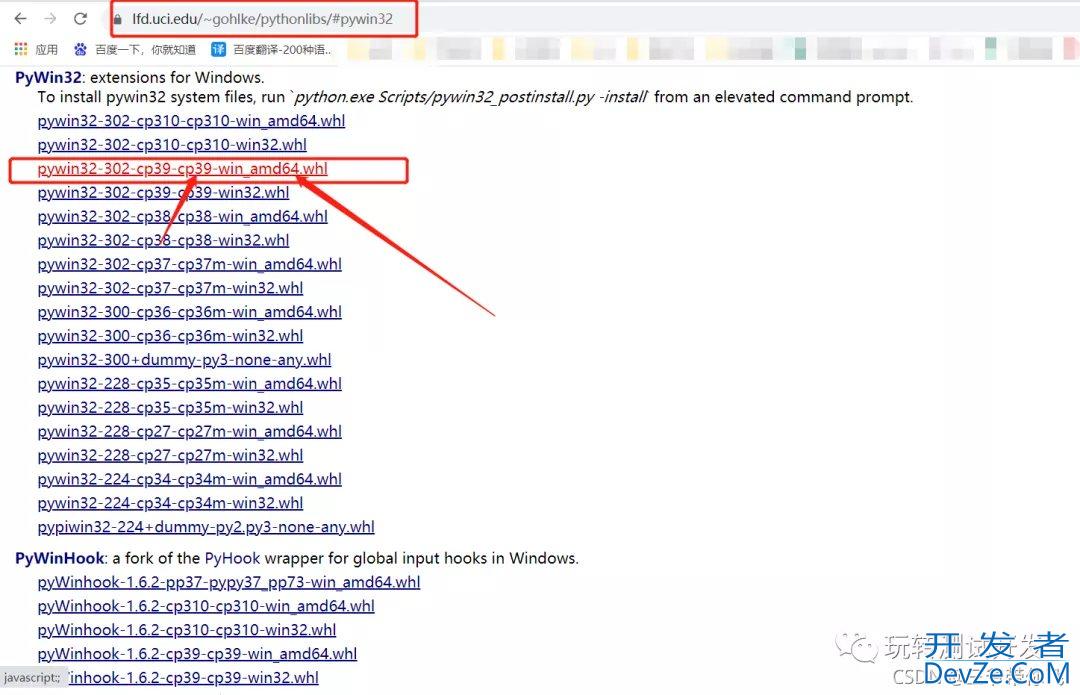
Task: Open the PyHook link in description
Action: [x=232, y=558]
